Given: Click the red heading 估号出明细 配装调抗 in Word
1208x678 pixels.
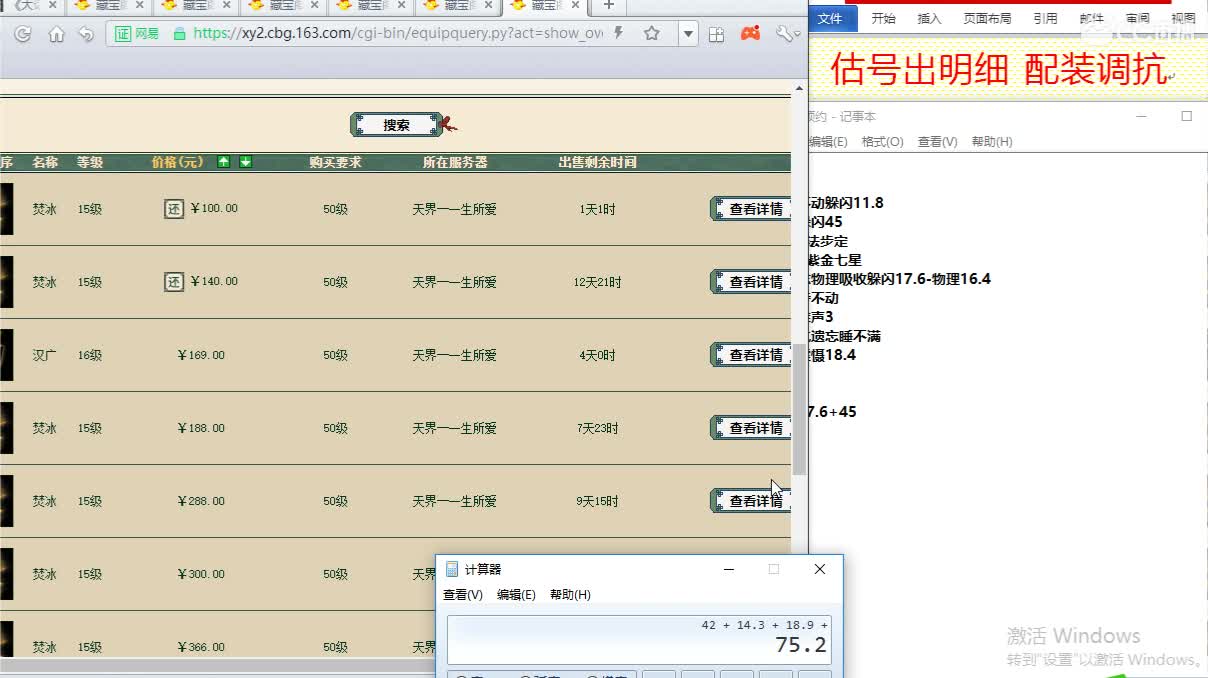Looking at the screenshot, I should pos(998,70).
